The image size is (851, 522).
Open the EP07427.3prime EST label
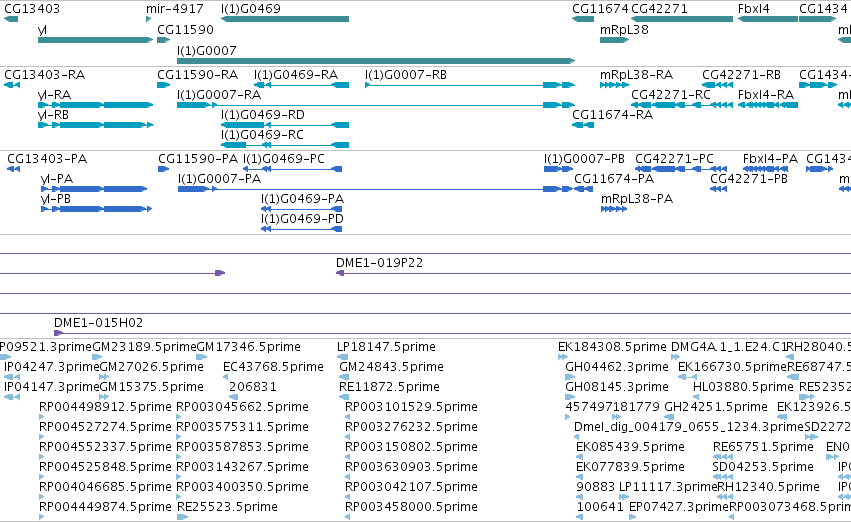pos(678,507)
